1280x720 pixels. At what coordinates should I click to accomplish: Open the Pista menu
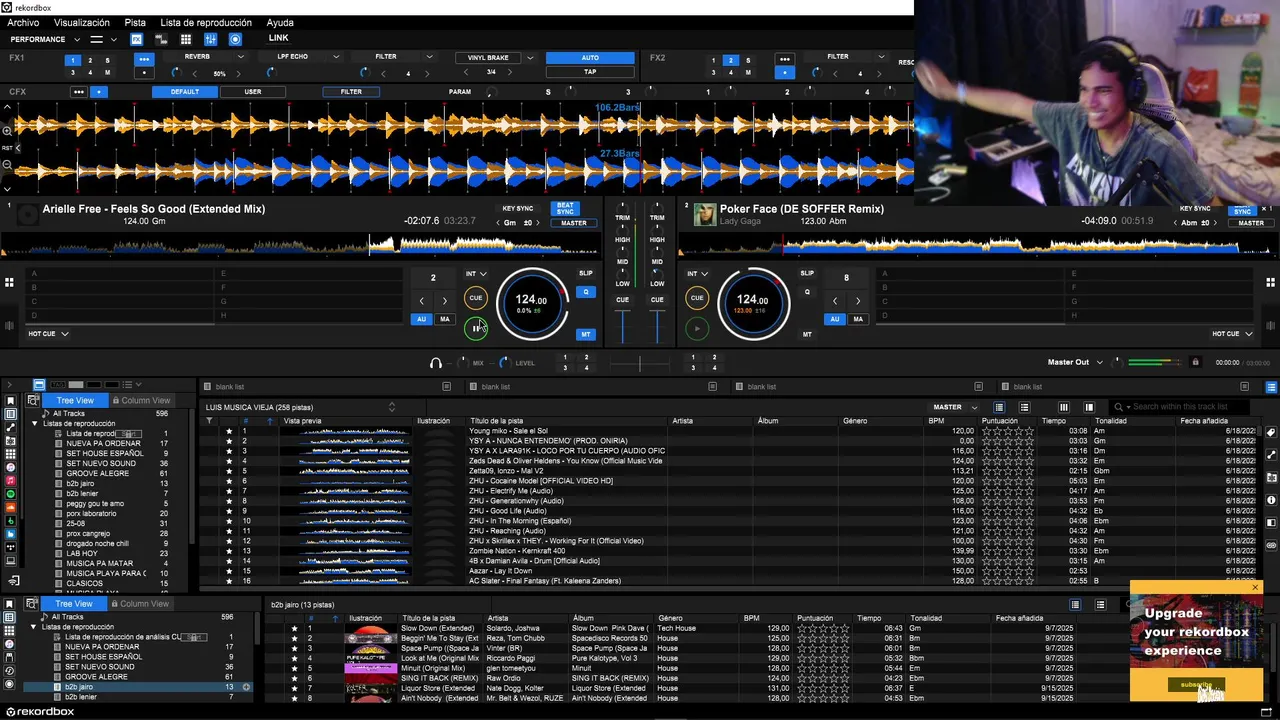coord(135,22)
